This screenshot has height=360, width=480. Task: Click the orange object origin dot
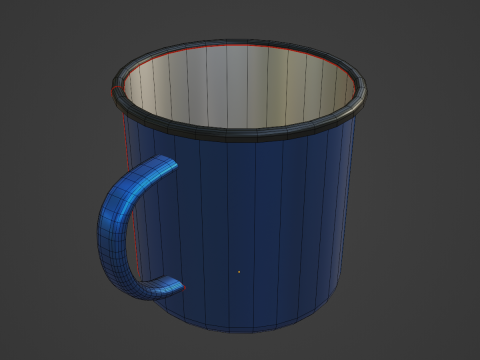tap(239, 272)
